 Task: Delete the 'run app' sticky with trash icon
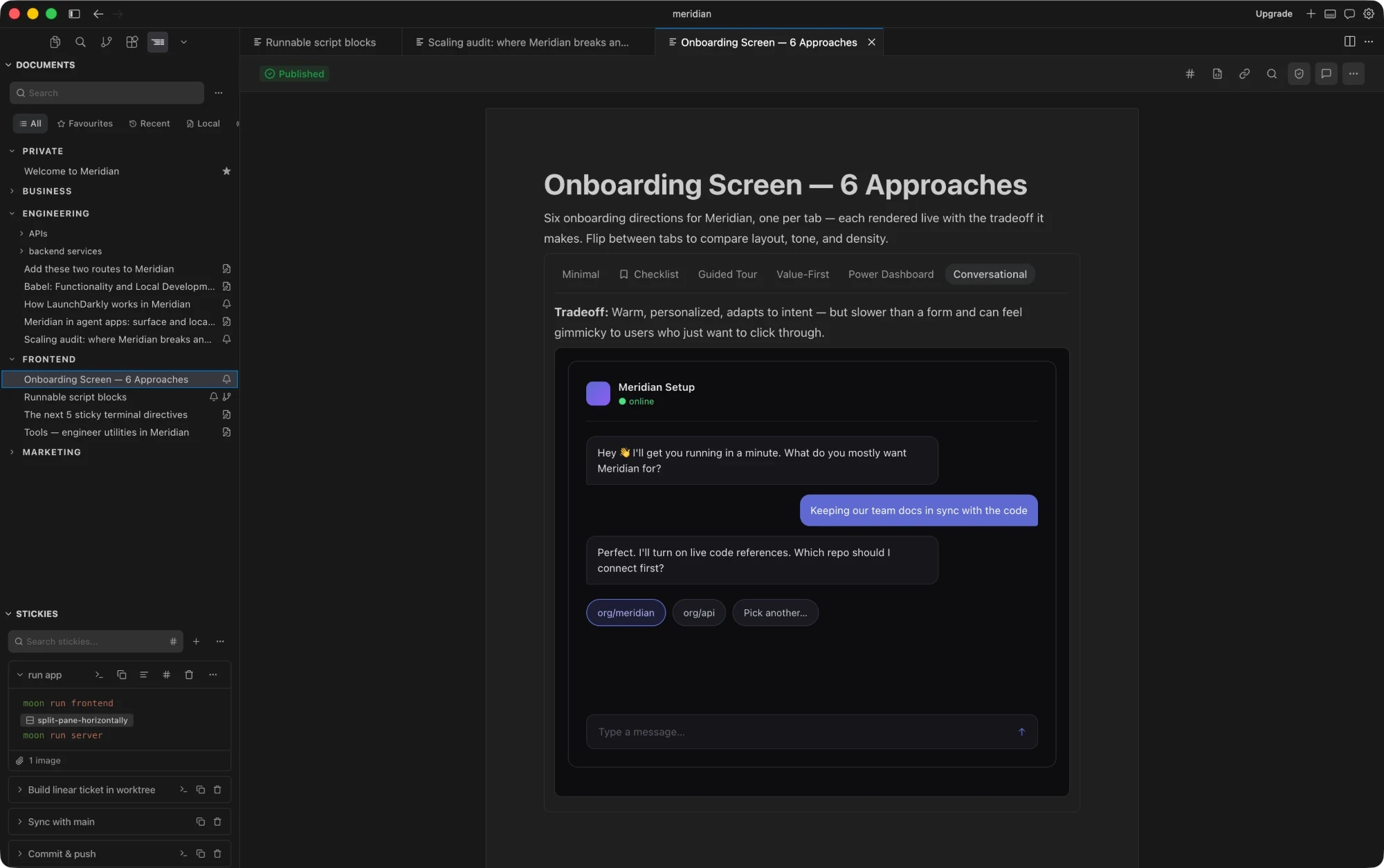[x=189, y=675]
